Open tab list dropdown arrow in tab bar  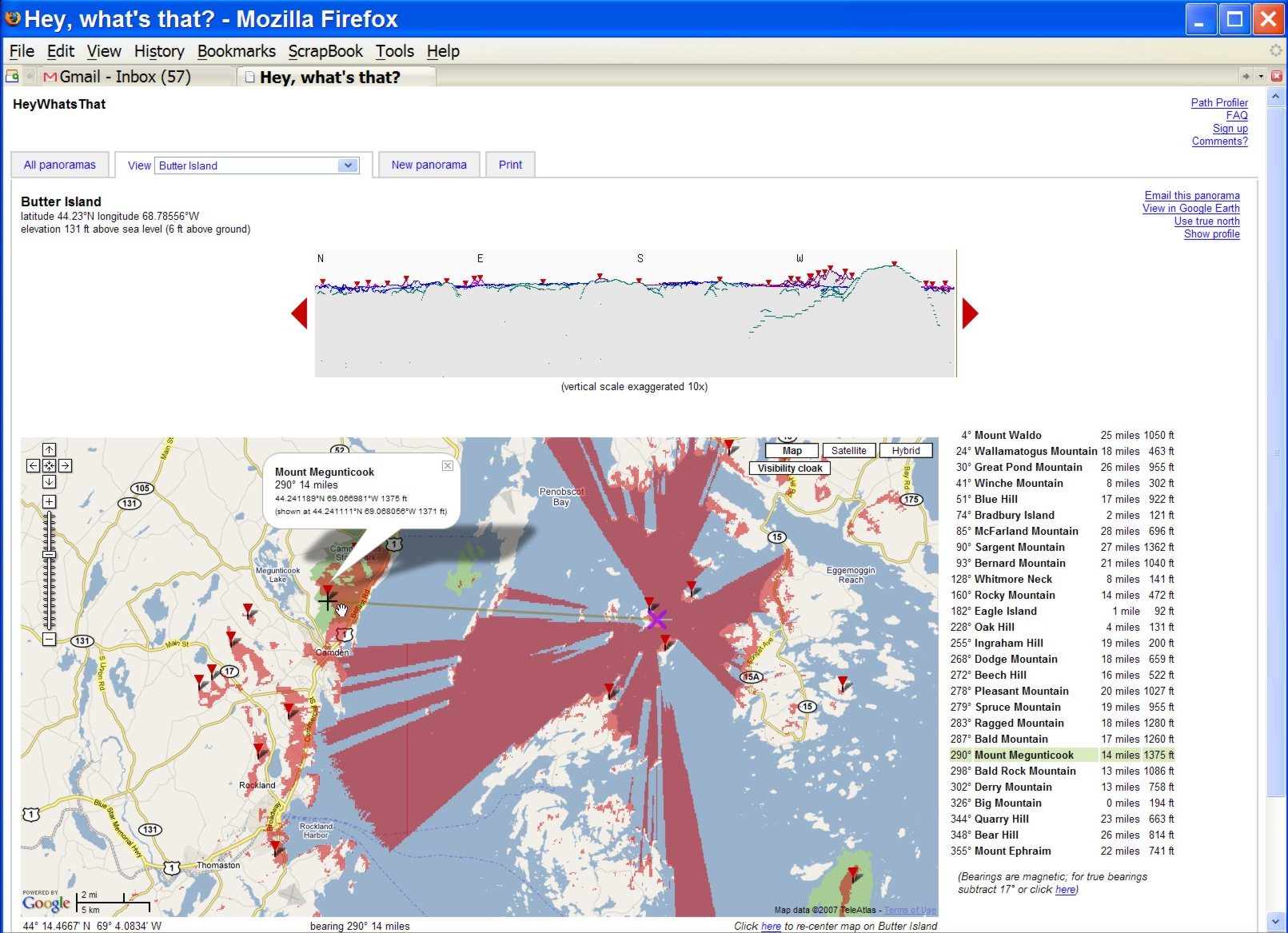point(1261,76)
